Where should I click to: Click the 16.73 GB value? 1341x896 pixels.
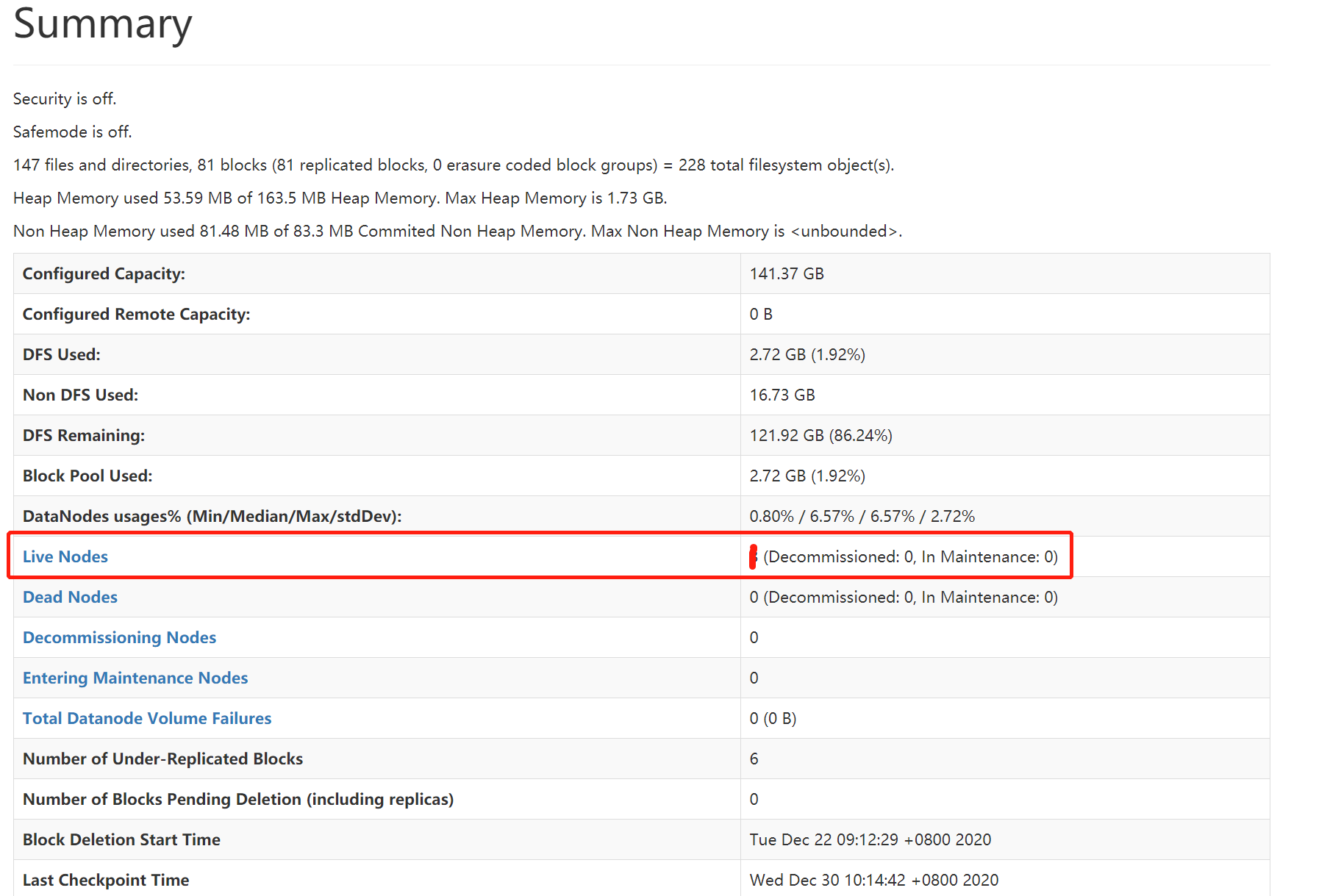(x=782, y=395)
